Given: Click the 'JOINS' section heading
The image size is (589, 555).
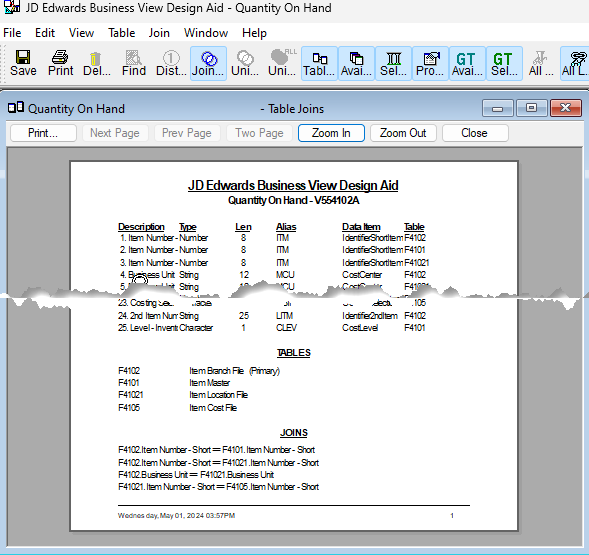Looking at the screenshot, I should (x=294, y=433).
